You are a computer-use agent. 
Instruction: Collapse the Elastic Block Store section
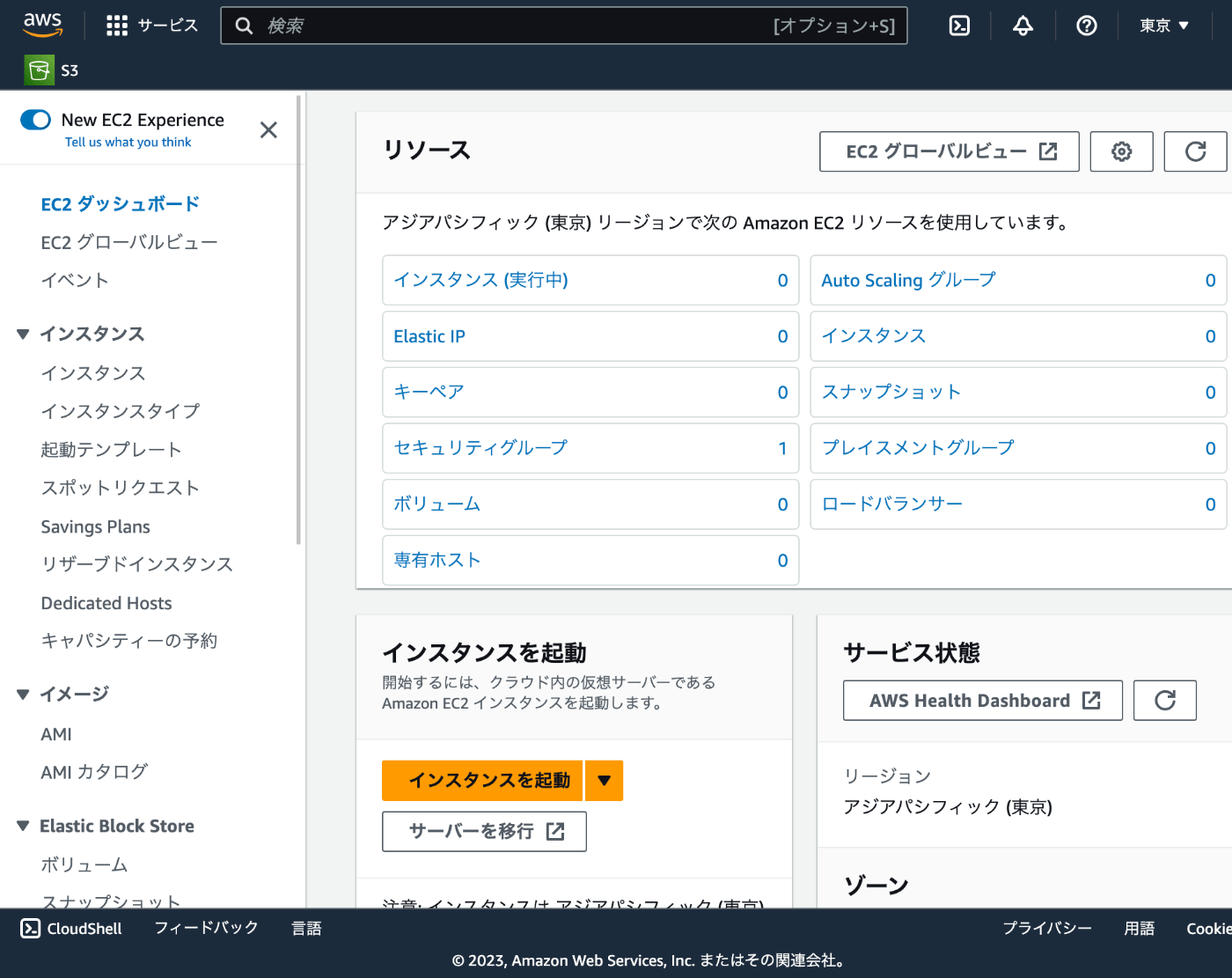click(x=23, y=826)
